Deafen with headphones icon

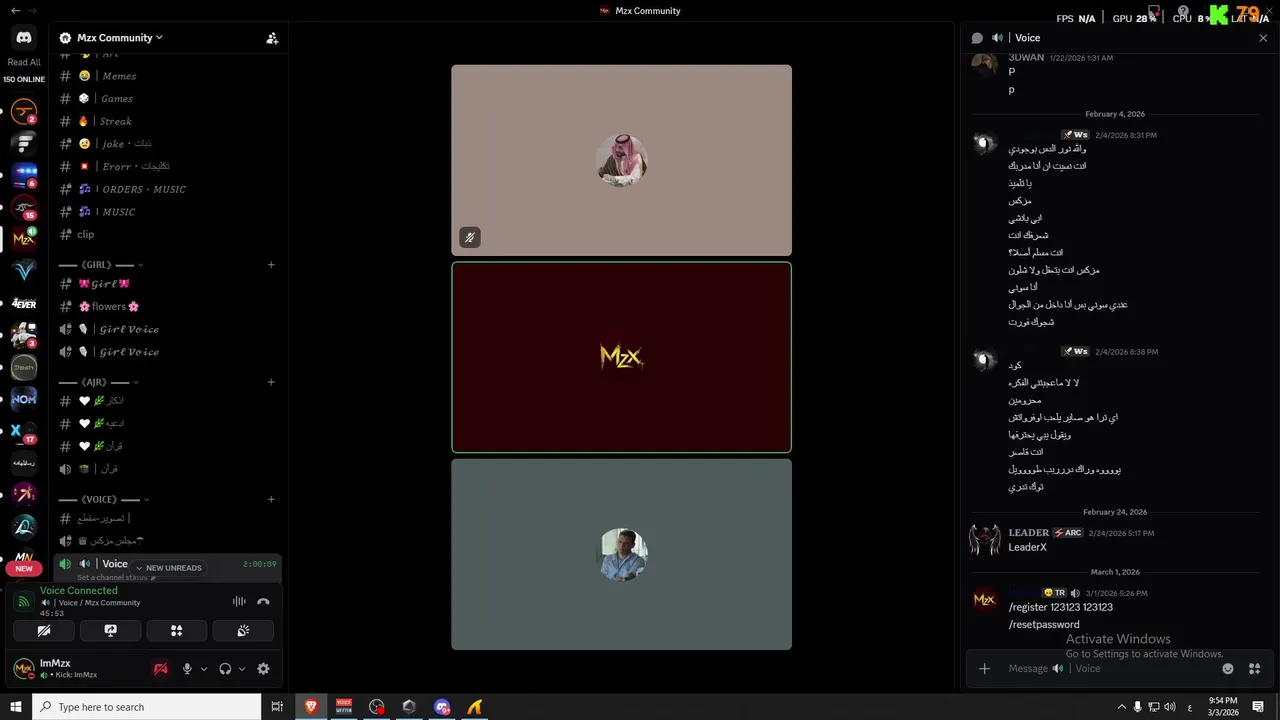[226, 669]
